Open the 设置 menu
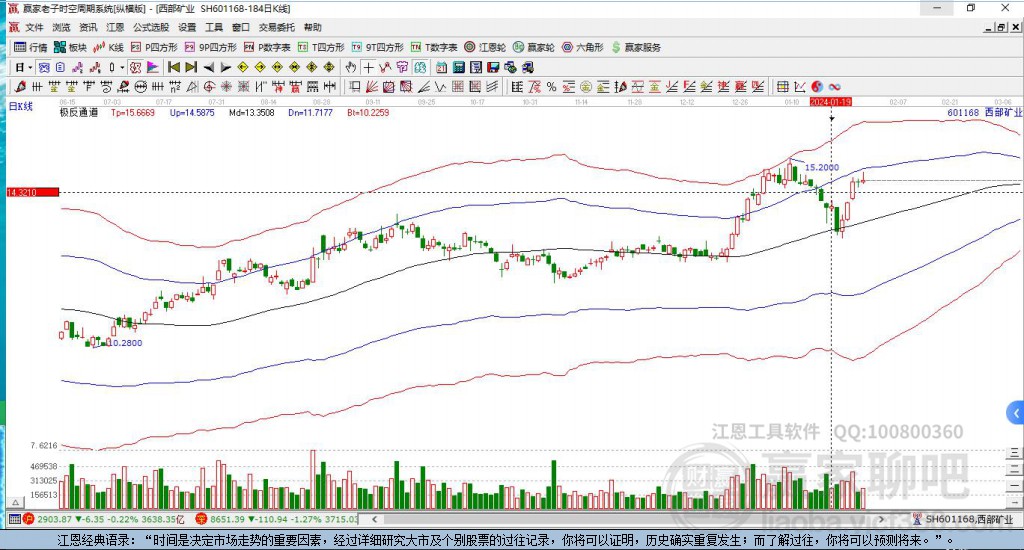The height and width of the screenshot is (550, 1024). (187, 27)
